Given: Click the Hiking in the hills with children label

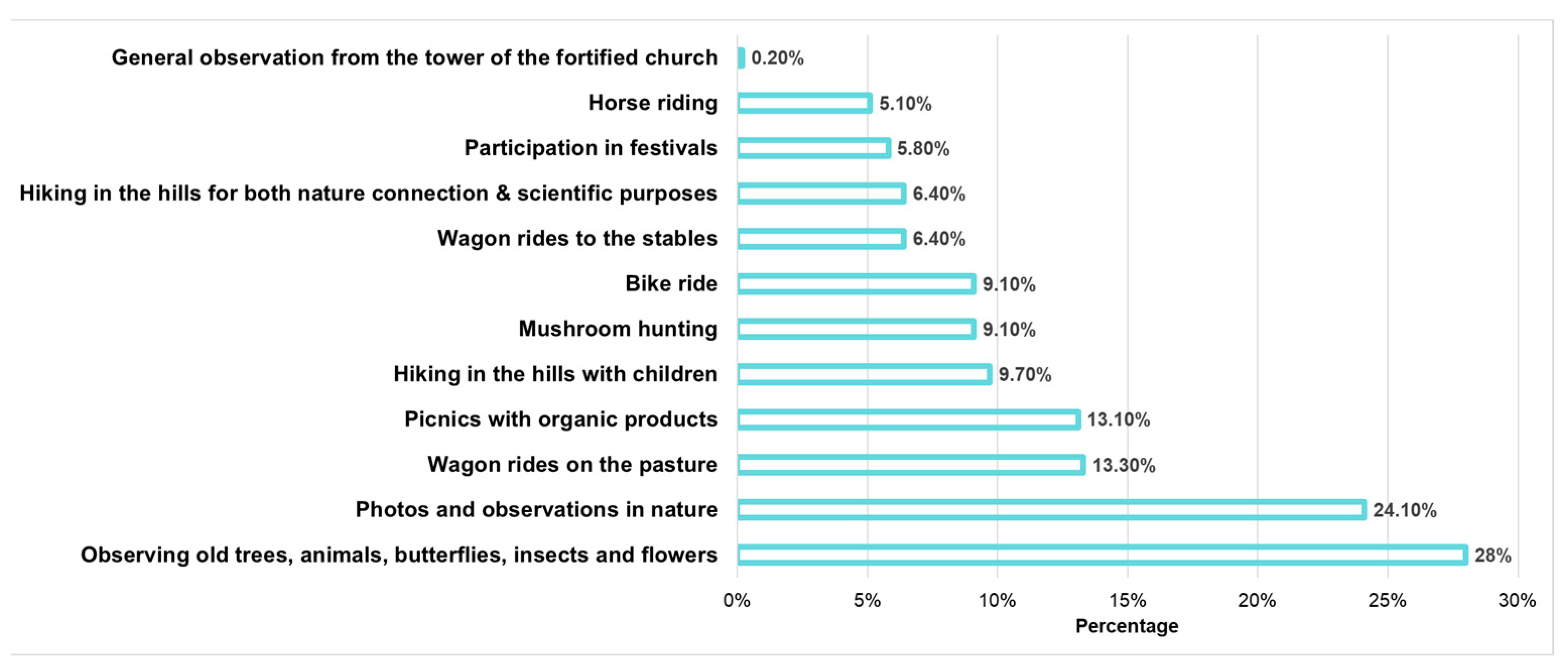Looking at the screenshot, I should tap(555, 374).
